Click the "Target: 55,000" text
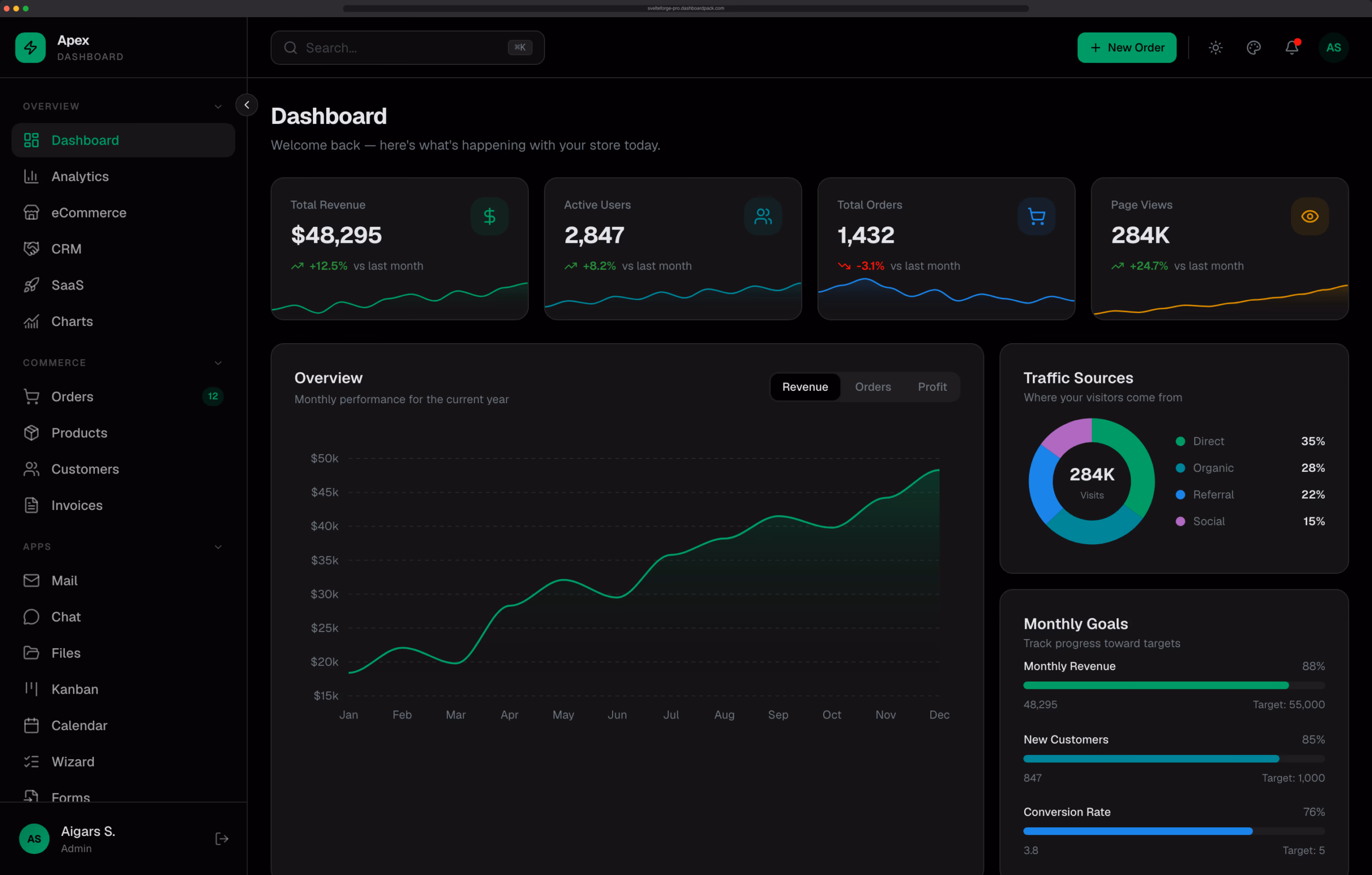This screenshot has width=1372, height=875. tap(1288, 705)
